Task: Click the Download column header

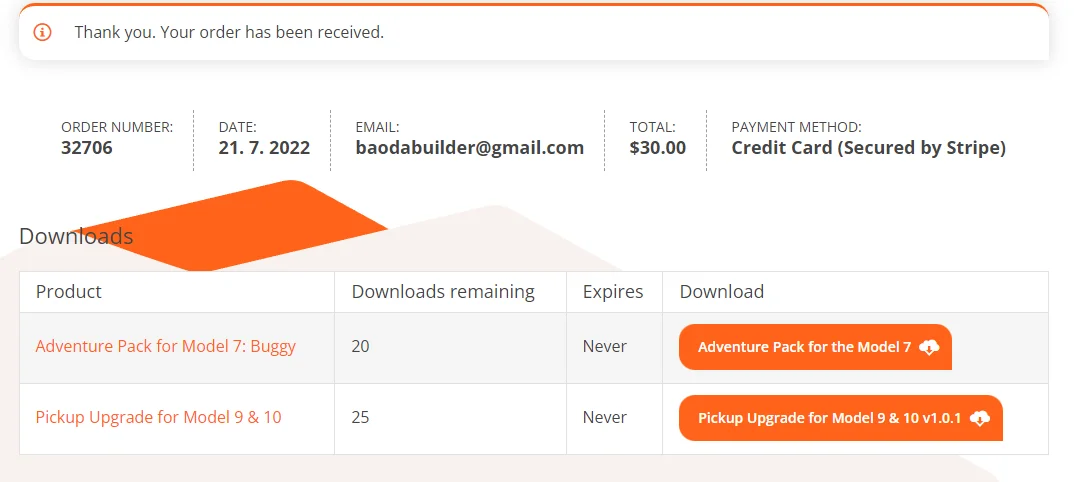Action: click(721, 292)
